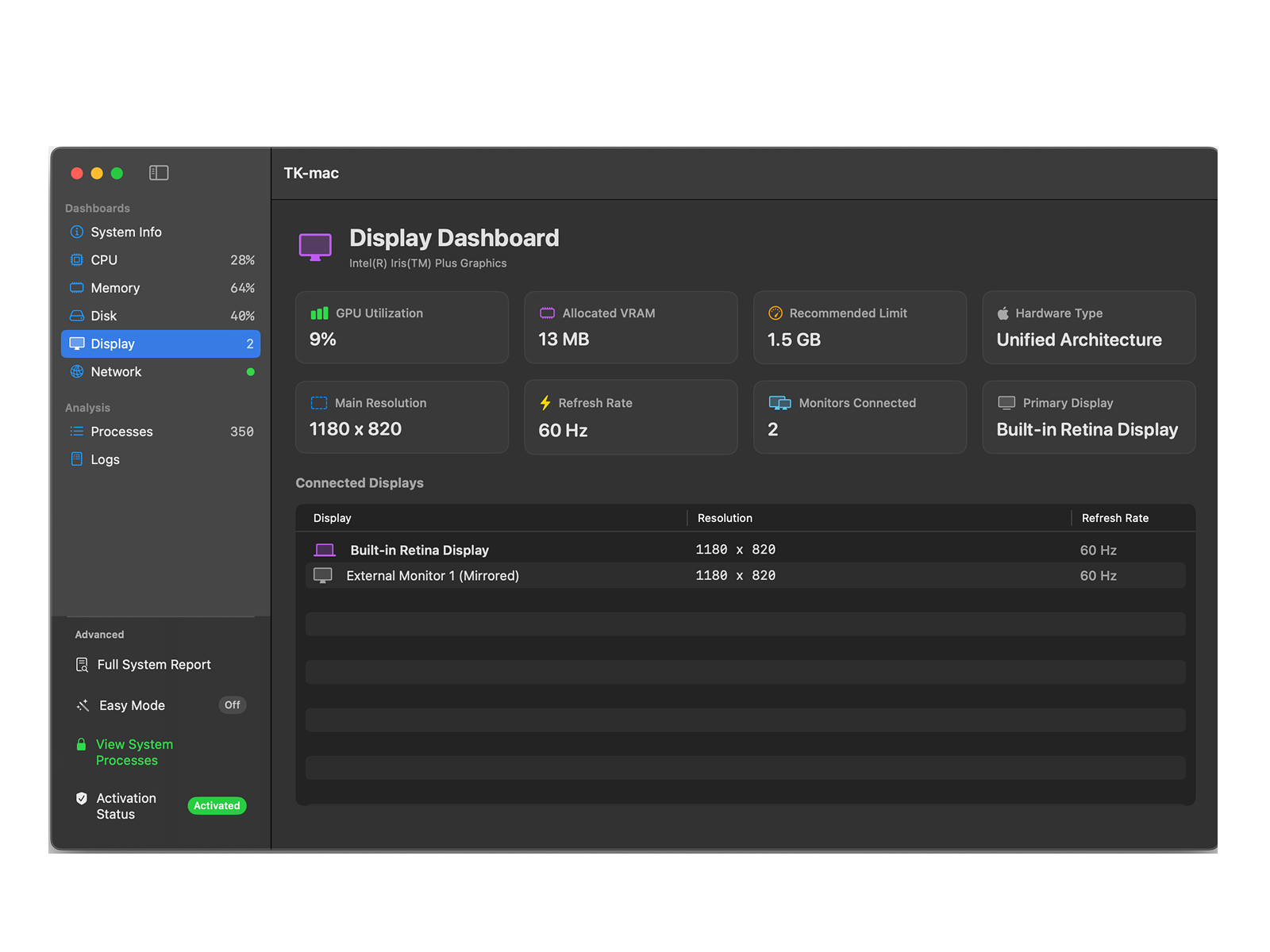
Task: Sort by Display column header
Action: click(x=332, y=518)
